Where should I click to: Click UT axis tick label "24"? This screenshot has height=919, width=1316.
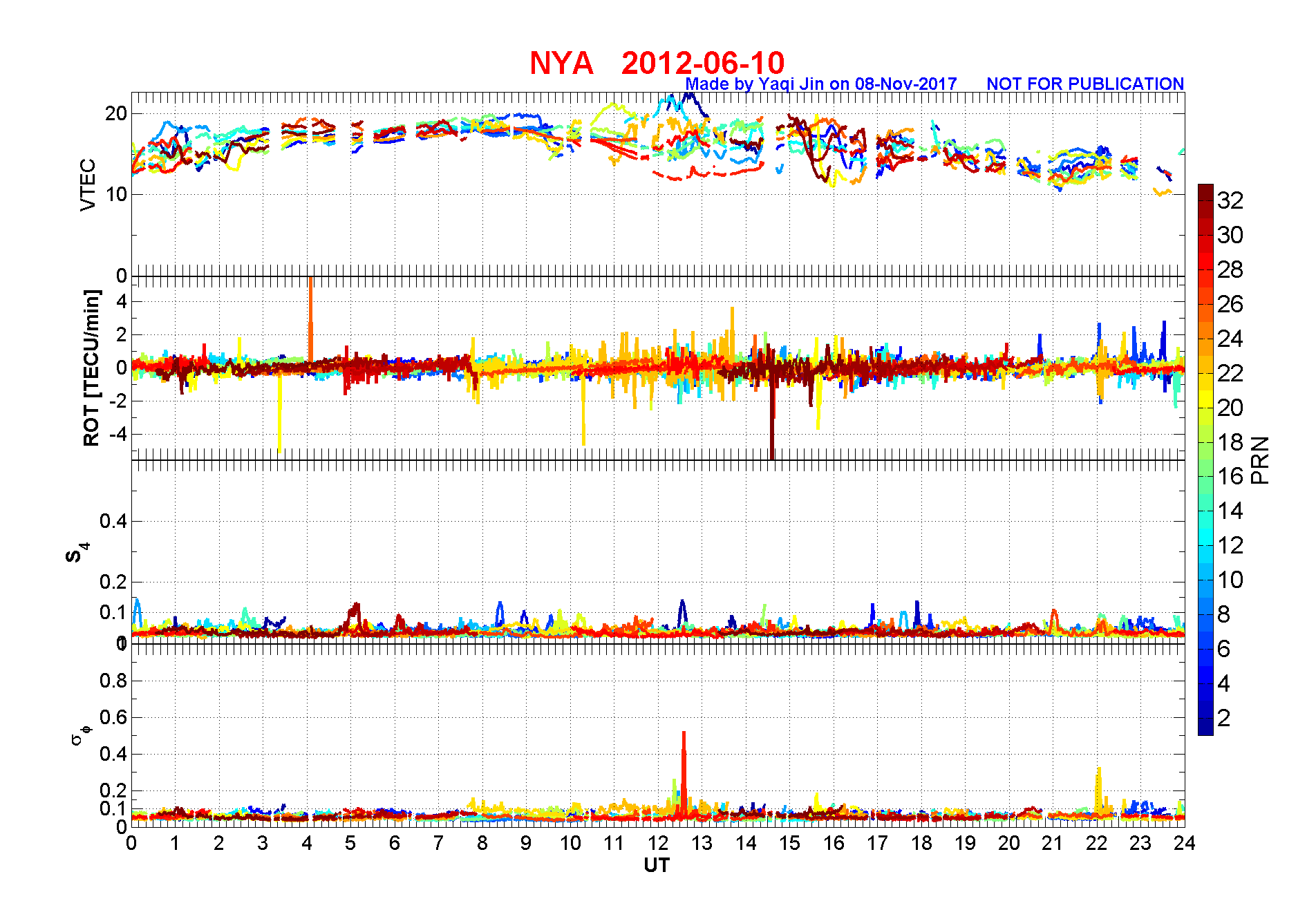1185,843
